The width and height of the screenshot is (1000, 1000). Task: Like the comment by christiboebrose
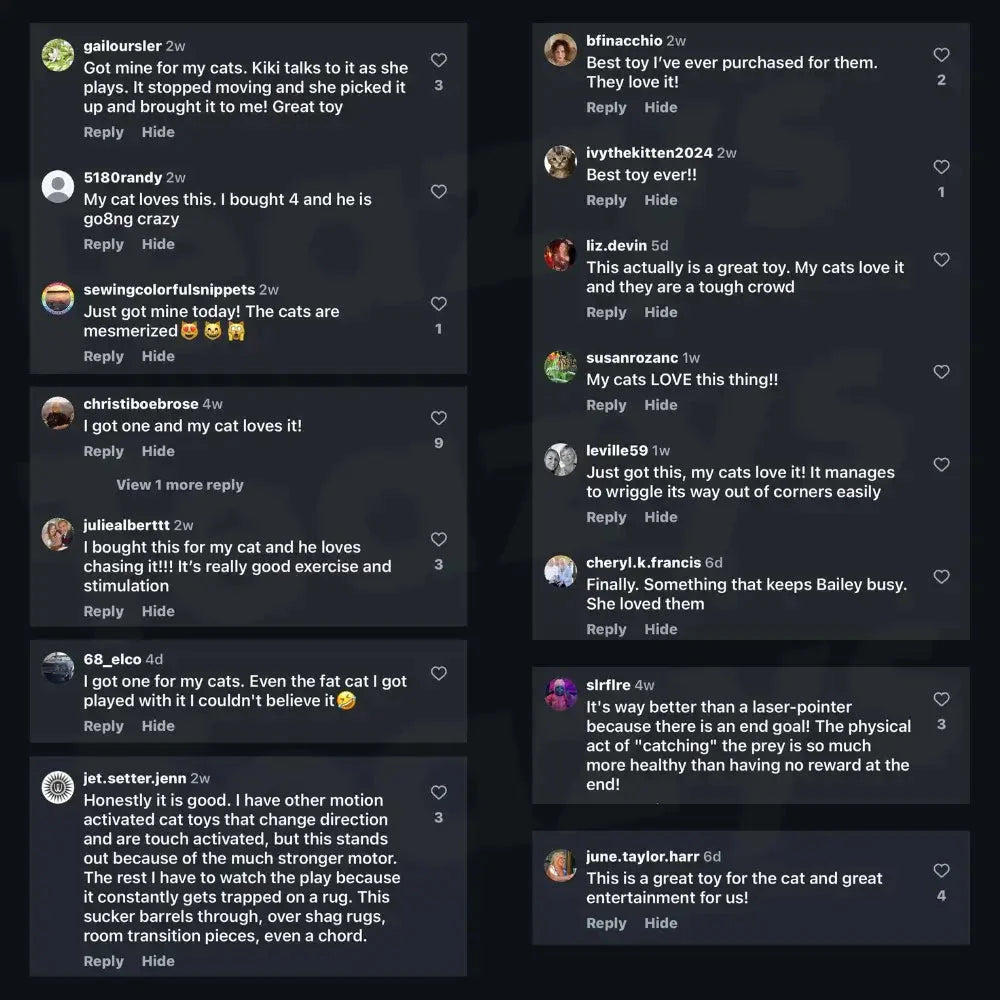(x=438, y=418)
